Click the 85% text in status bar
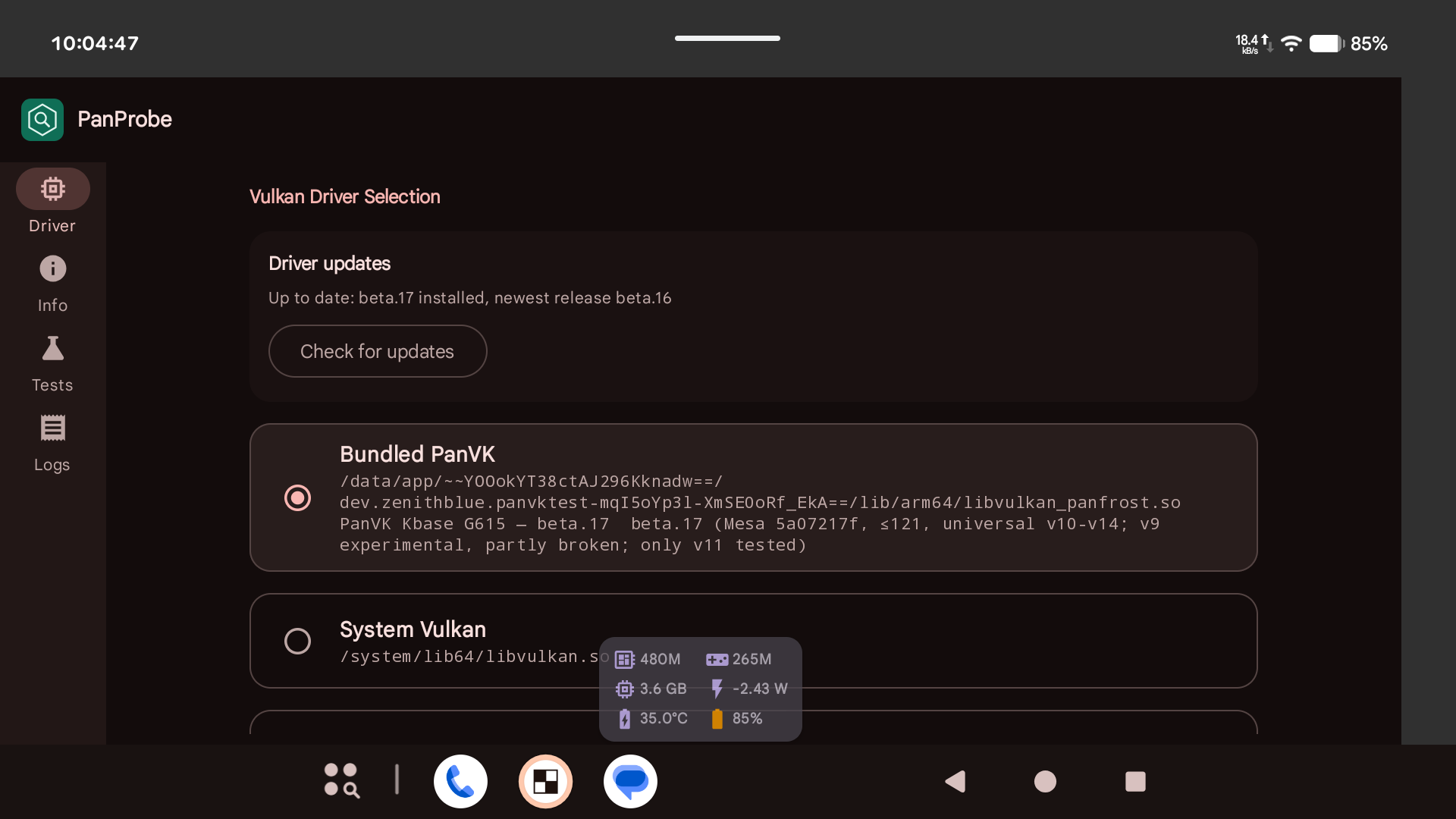The width and height of the screenshot is (1456, 819). pyautogui.click(x=1369, y=43)
